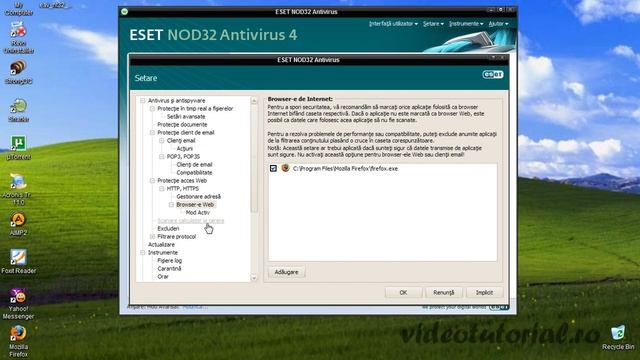Open Foxit Reader desktop icon
Screen dimensions: 640x360
18,262
